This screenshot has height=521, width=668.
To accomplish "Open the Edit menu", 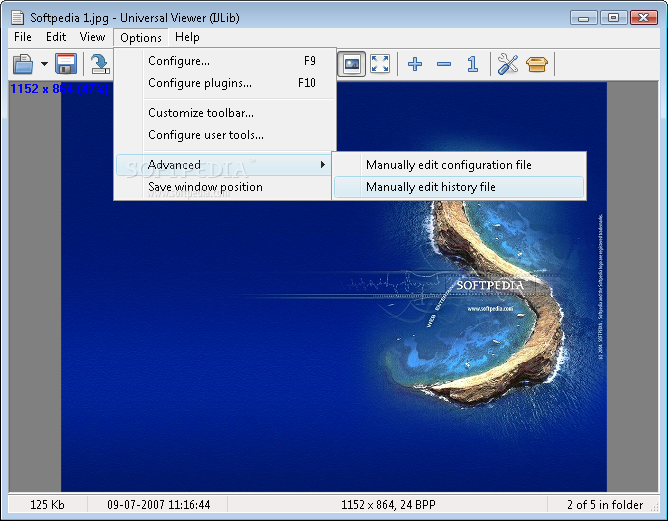I will click(x=56, y=37).
